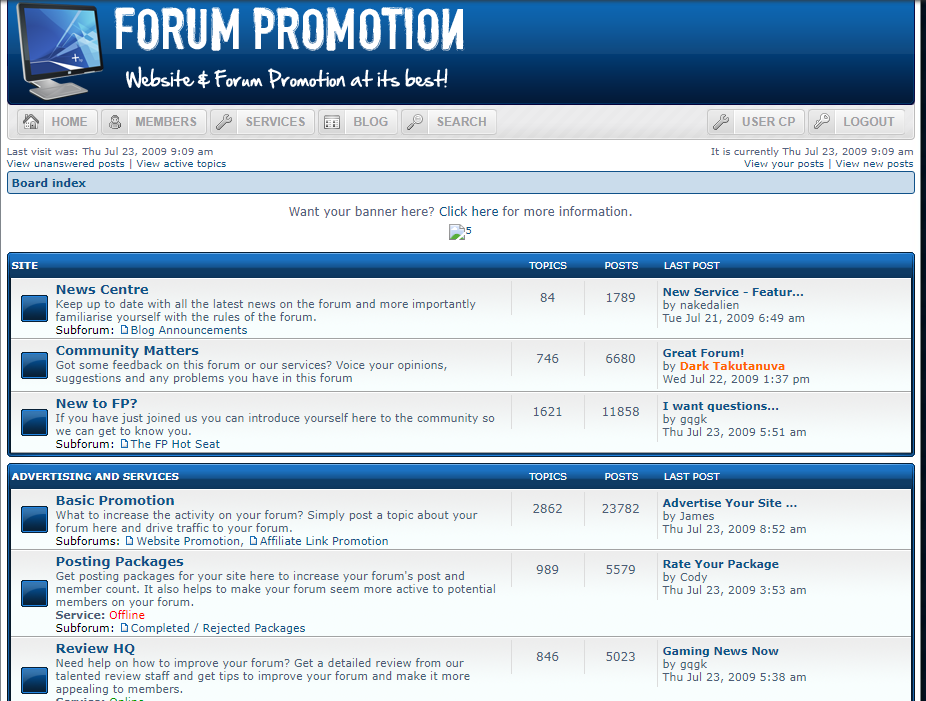The height and width of the screenshot is (701, 926).
Task: Open last post 'New Service - Featur...'
Action: click(733, 292)
